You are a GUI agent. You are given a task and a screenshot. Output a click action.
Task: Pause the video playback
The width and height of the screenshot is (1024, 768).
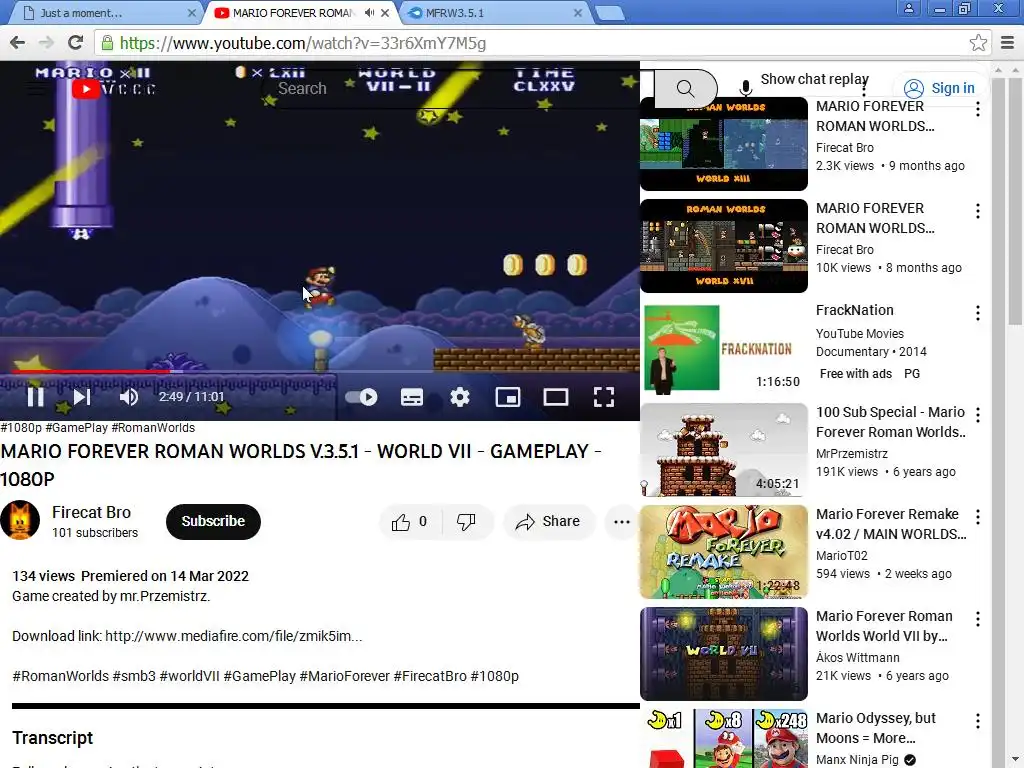(35, 396)
